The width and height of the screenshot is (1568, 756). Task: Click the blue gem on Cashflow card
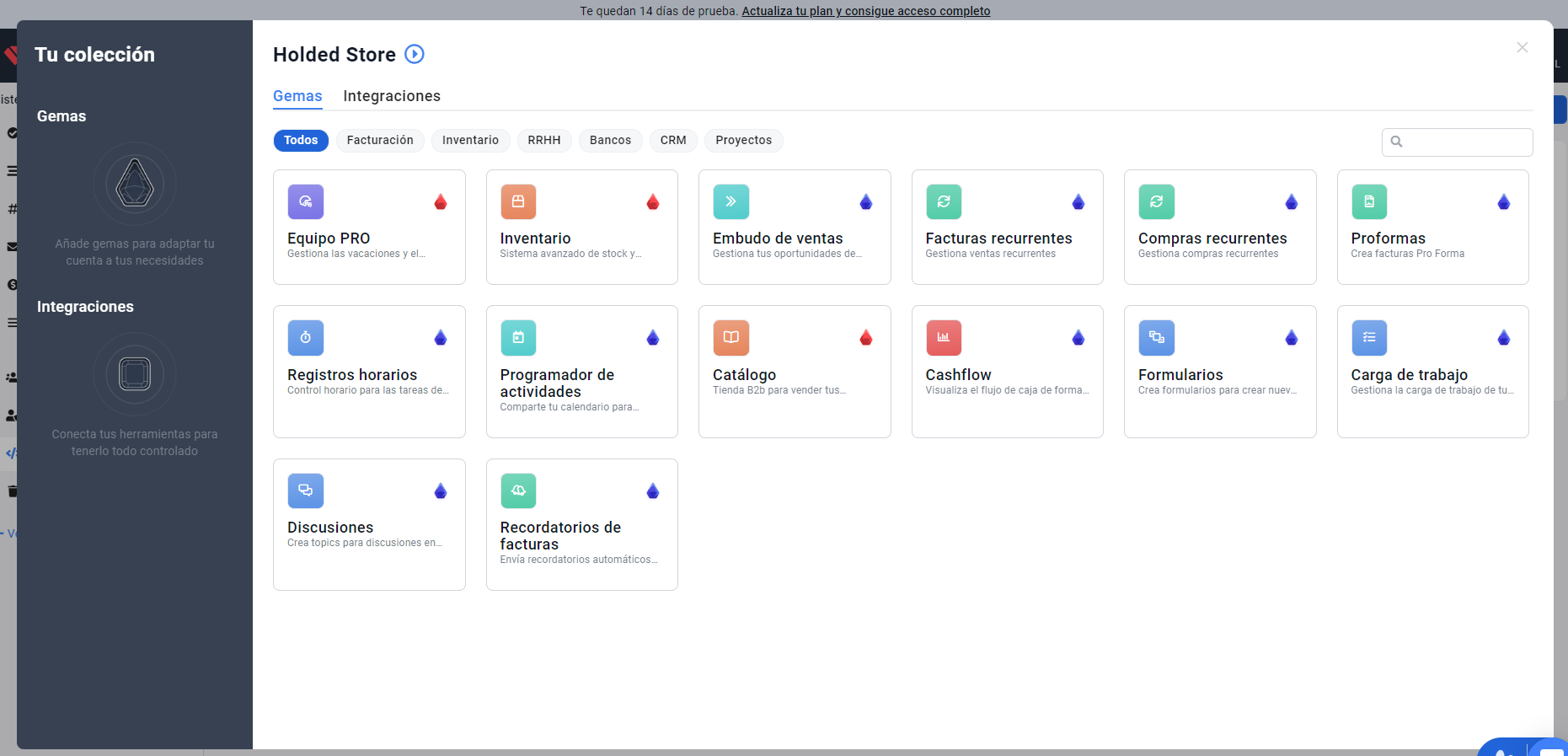click(1078, 338)
